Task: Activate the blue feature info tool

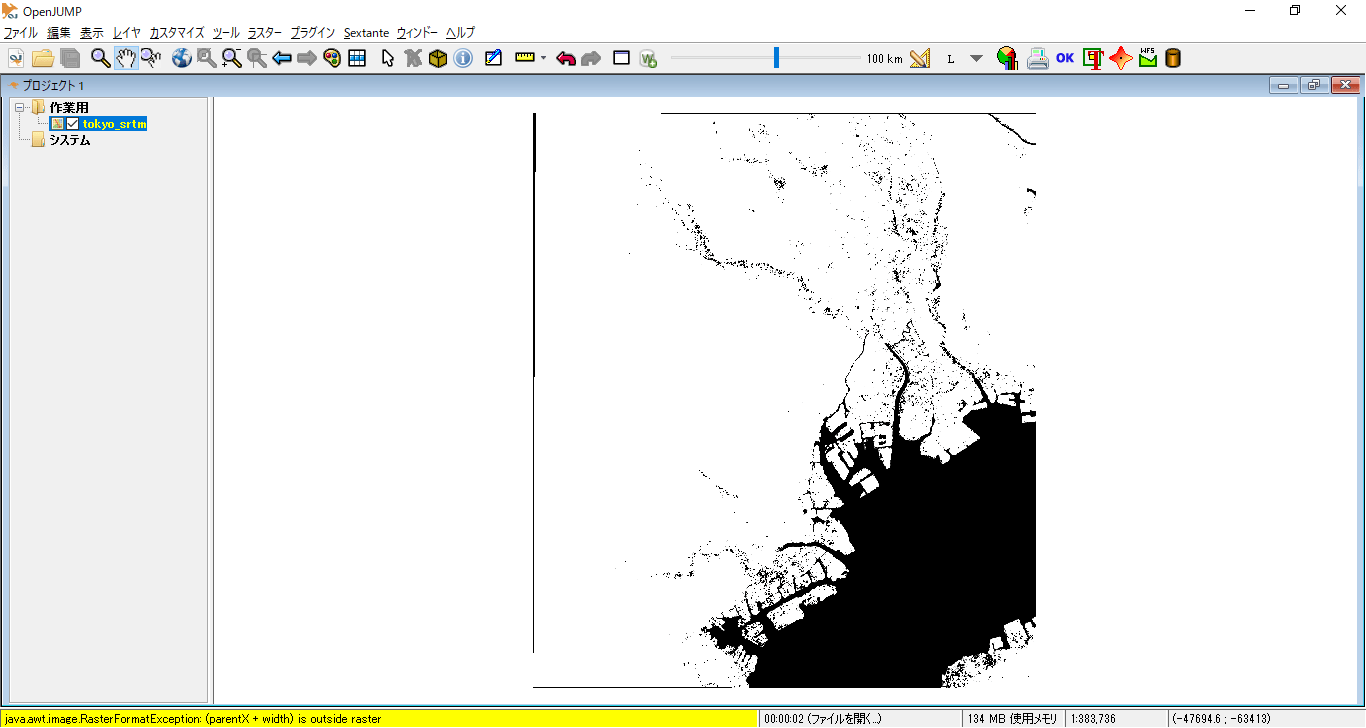Action: (x=463, y=58)
